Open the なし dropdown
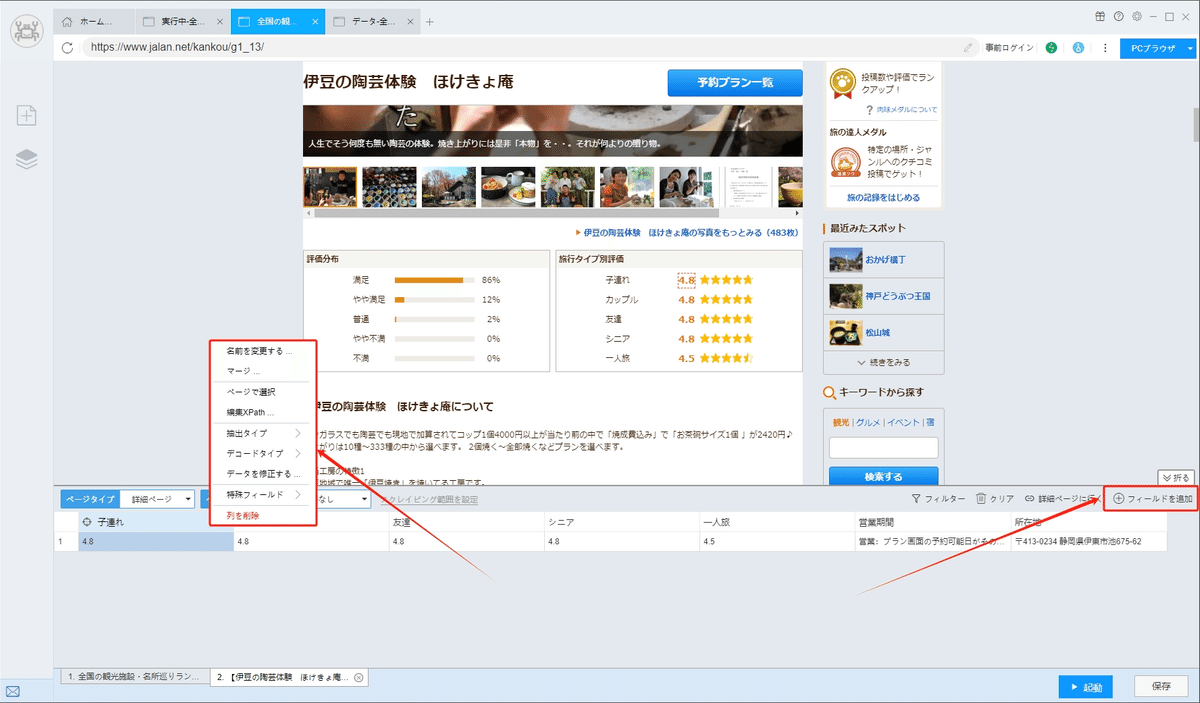The height and width of the screenshot is (703, 1200). pos(344,499)
